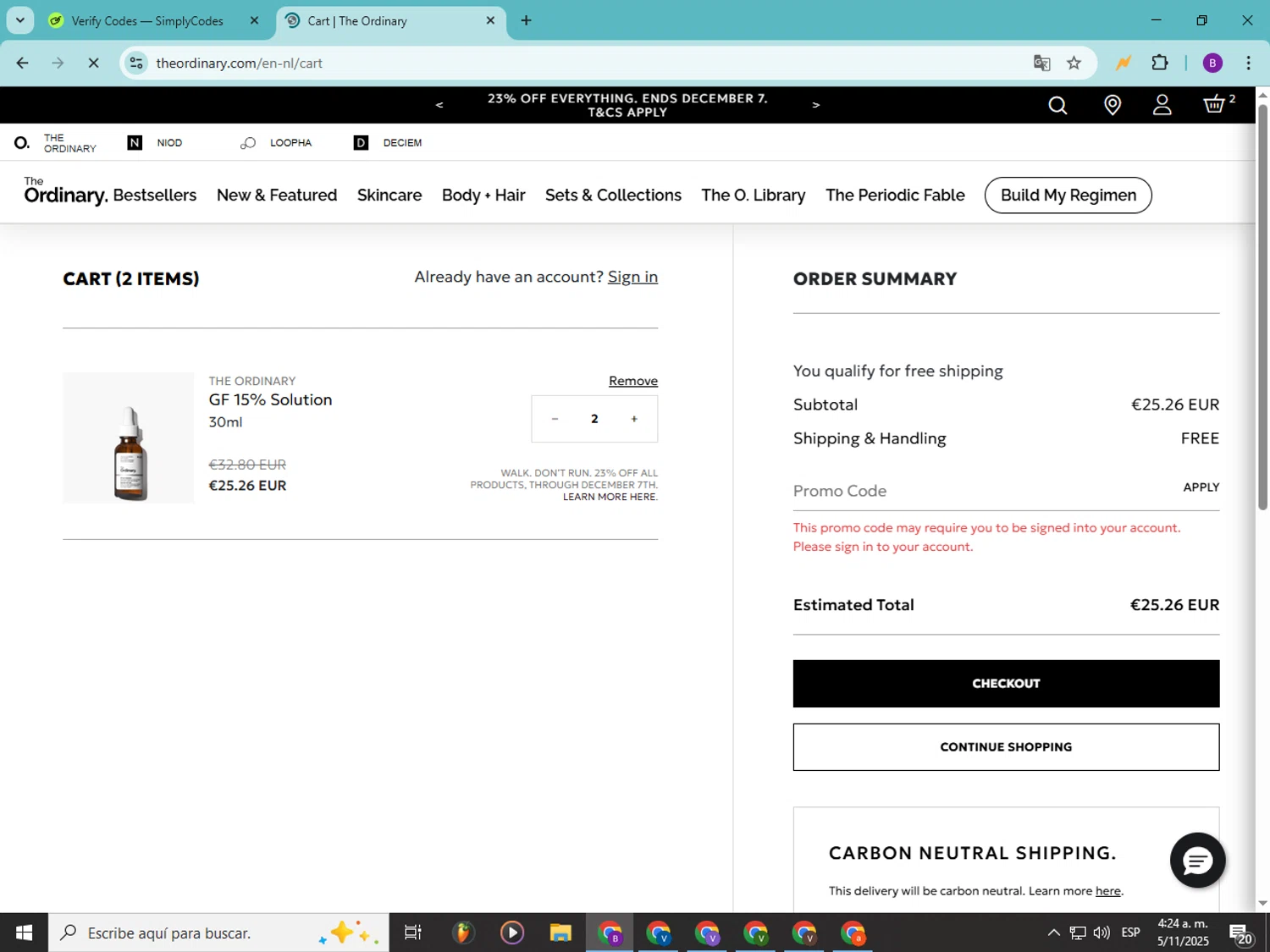The height and width of the screenshot is (952, 1270).
Task: Open the store locator pin icon
Action: pos(1113,105)
